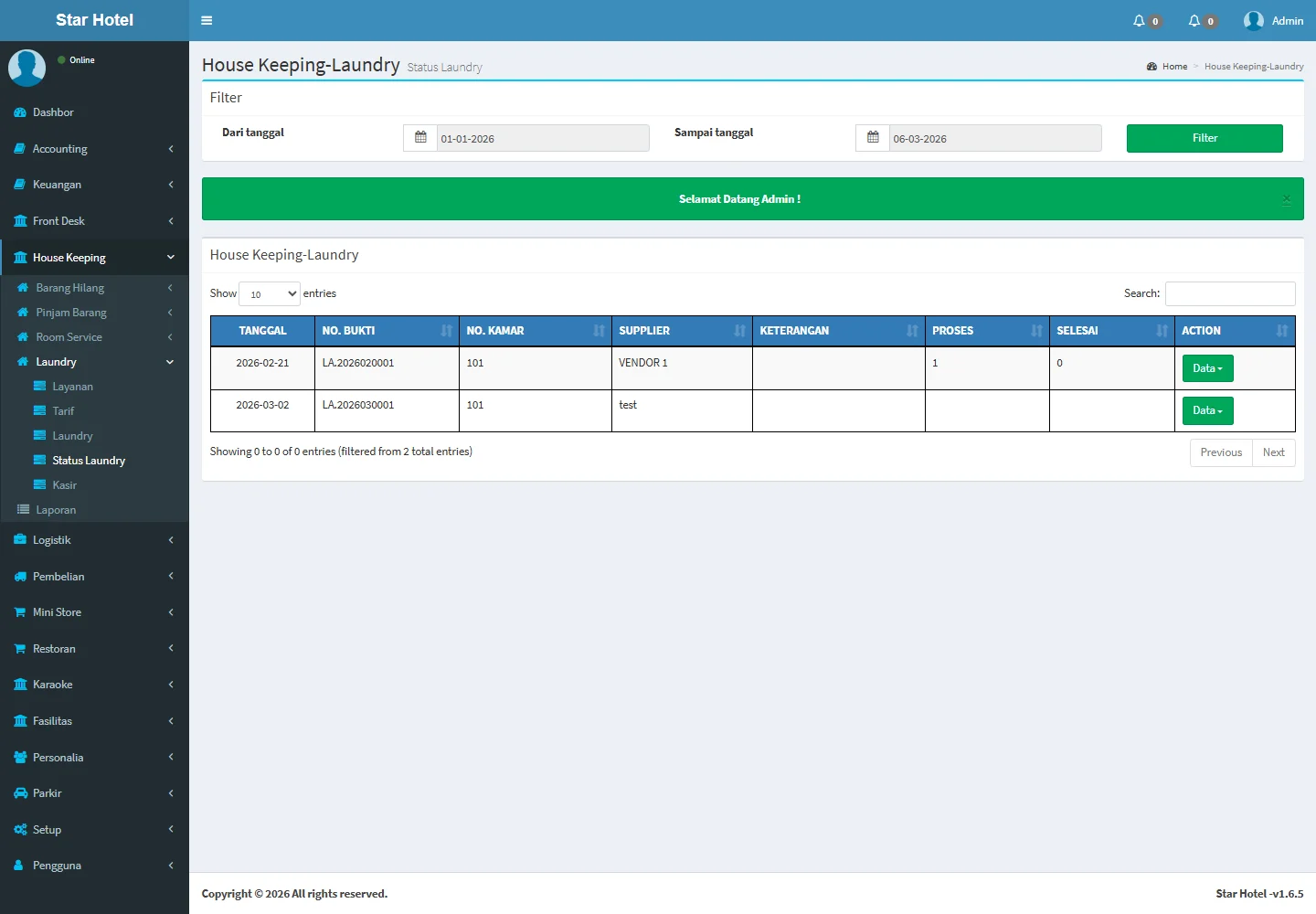Open Data dropdown for LA.2026020001 row
This screenshot has height=914, width=1316.
pyautogui.click(x=1207, y=368)
